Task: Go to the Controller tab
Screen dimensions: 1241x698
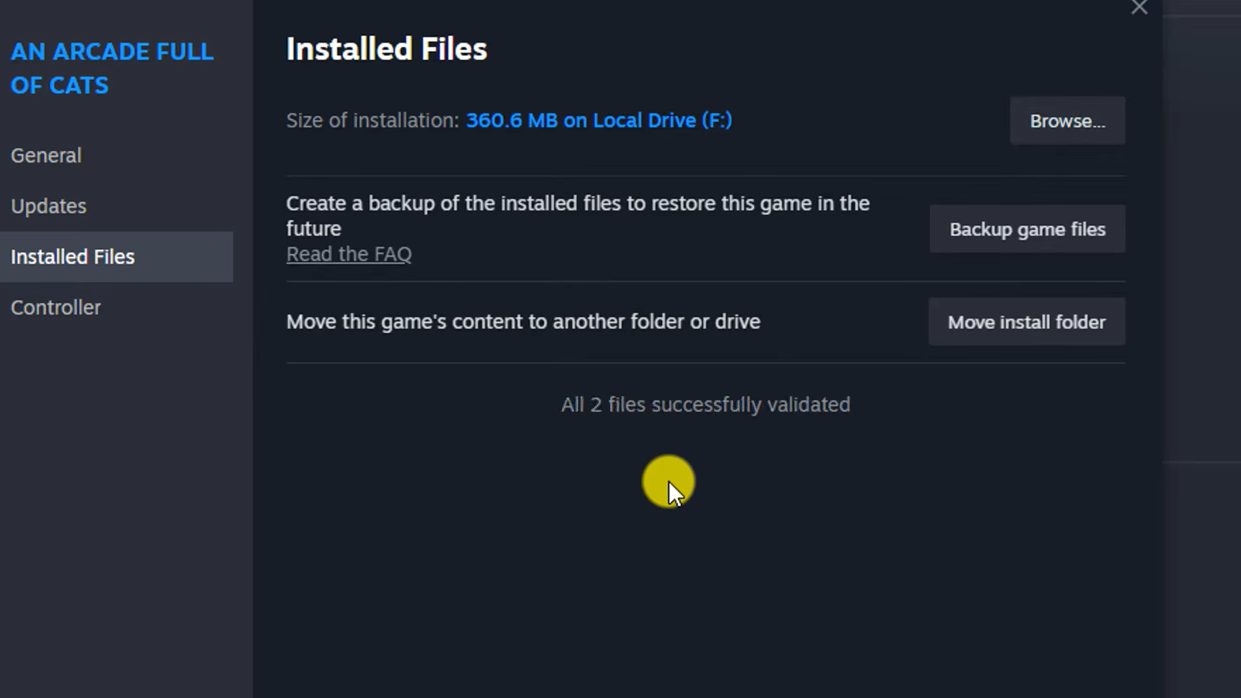Action: [56, 308]
